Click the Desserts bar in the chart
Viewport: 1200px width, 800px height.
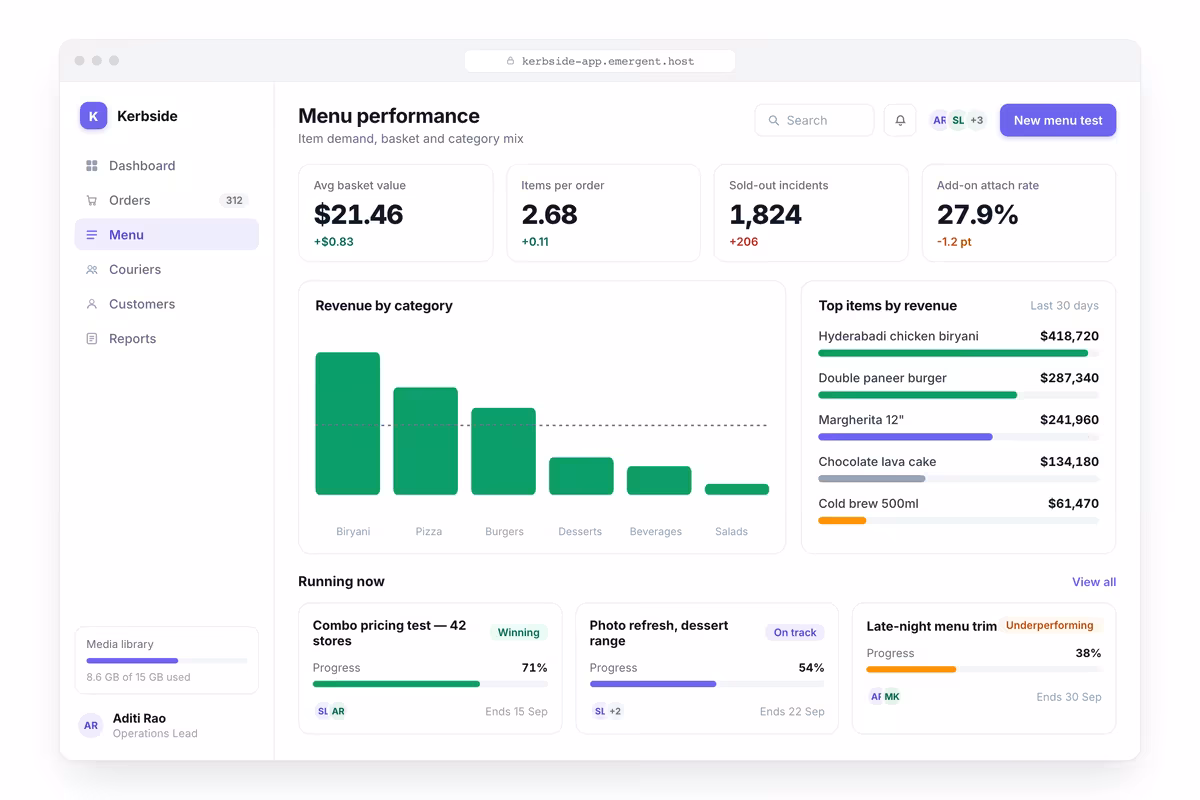[581, 476]
